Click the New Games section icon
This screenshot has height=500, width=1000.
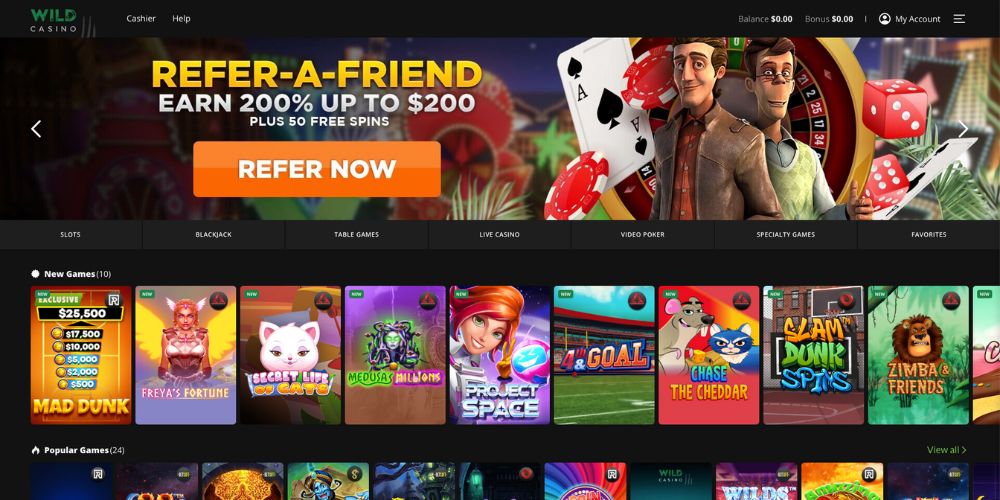coord(35,274)
